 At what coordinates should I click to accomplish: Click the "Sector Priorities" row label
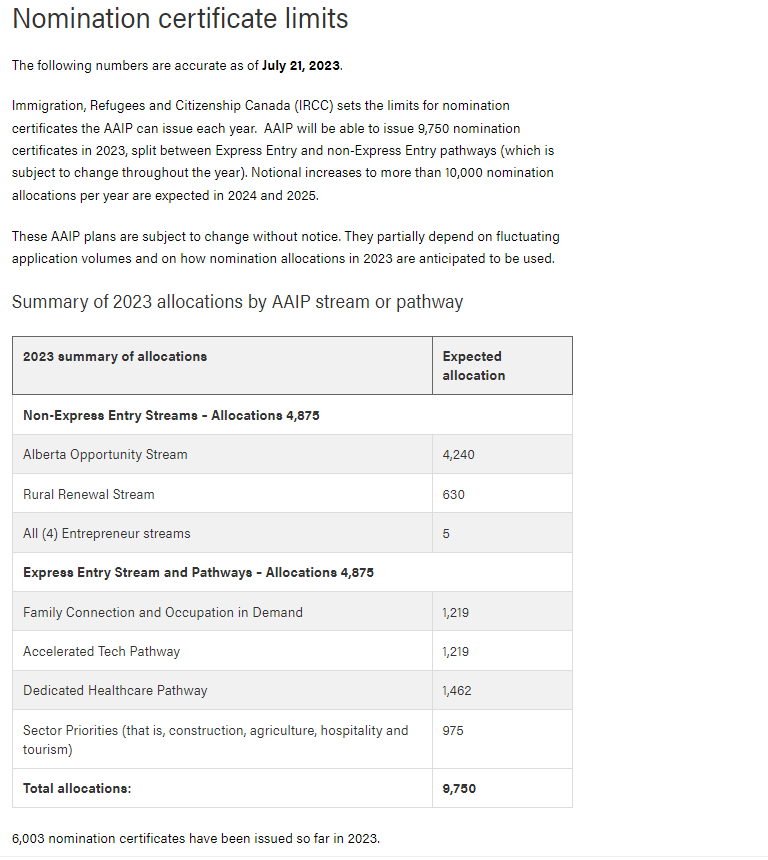215,740
